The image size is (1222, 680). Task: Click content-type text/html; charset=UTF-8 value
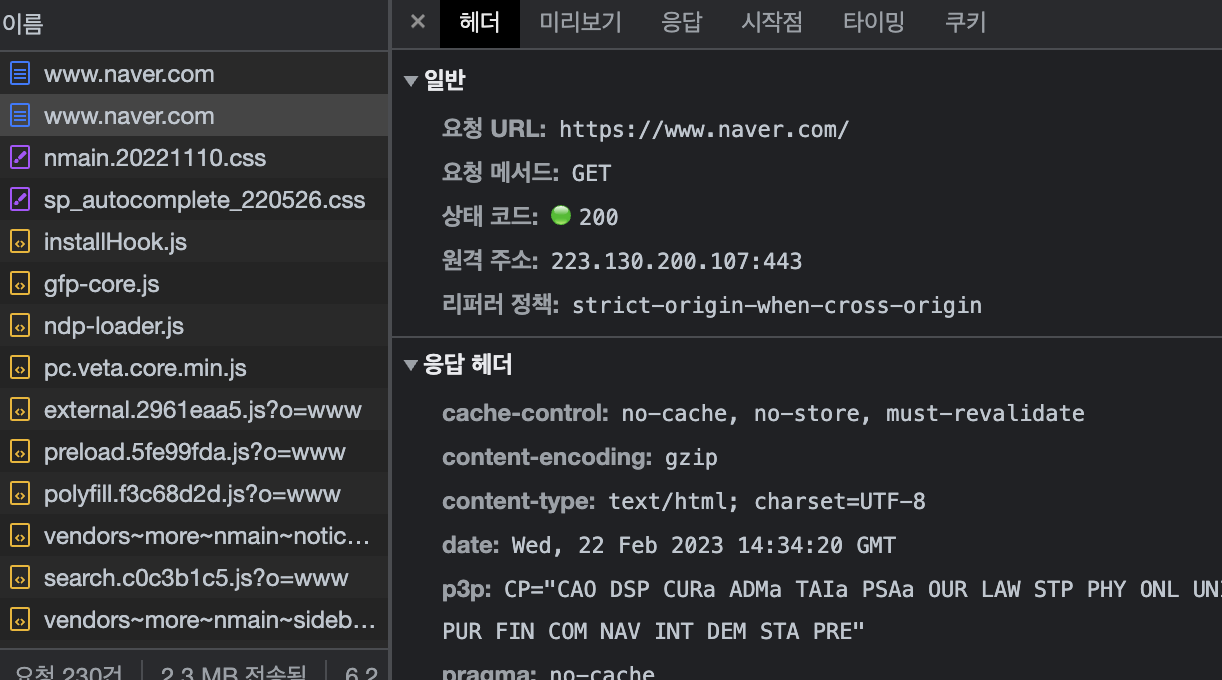tap(768, 501)
